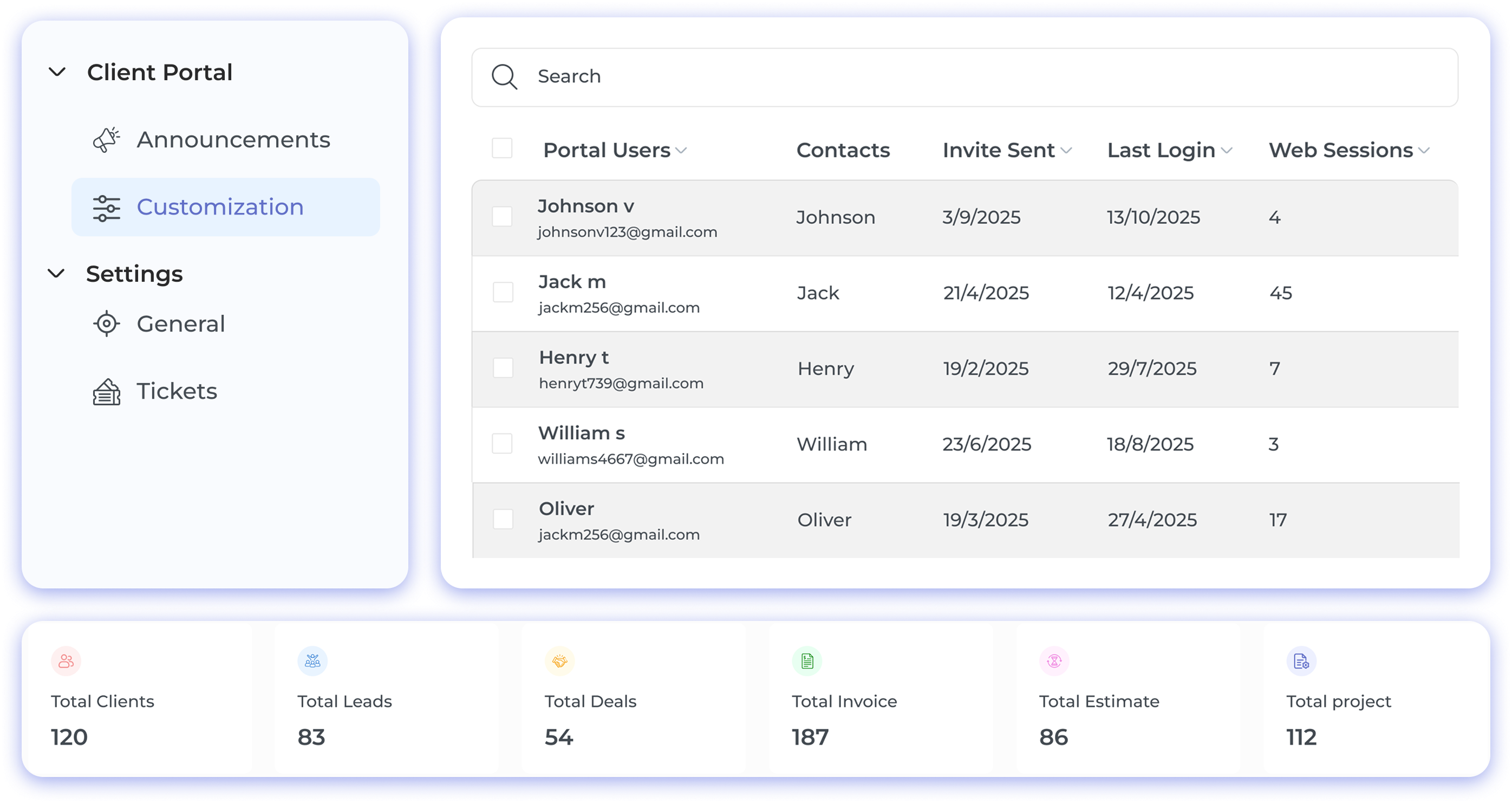1512x803 pixels.
Task: Click the Total Invoice document icon
Action: 807,662
